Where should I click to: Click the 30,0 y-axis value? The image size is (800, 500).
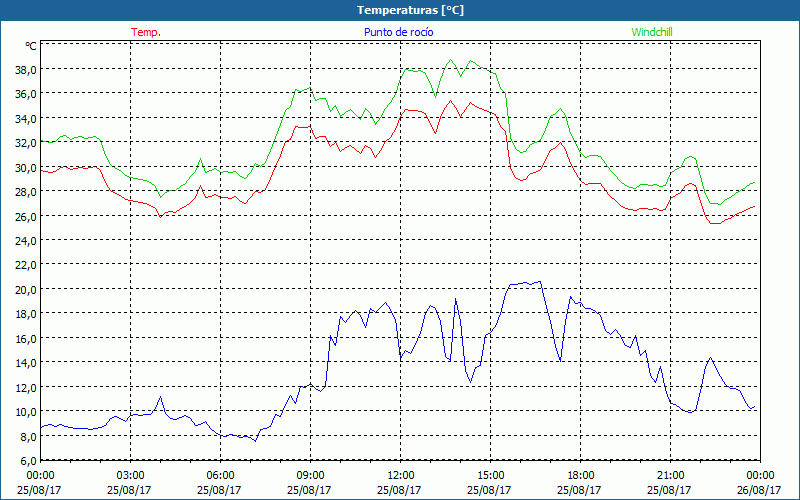click(x=26, y=167)
